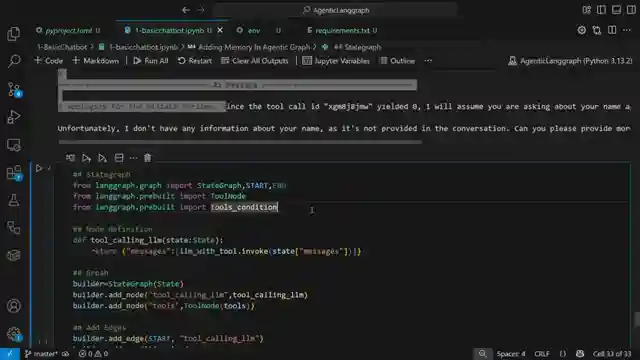640x360 pixels.
Task: Execute above cells icon
Action: click(x=86, y=158)
